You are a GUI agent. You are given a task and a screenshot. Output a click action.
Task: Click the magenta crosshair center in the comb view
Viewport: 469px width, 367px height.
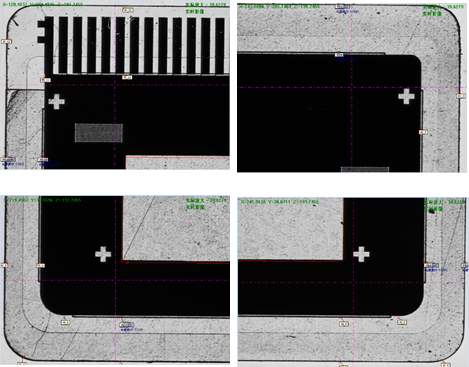click(x=115, y=85)
